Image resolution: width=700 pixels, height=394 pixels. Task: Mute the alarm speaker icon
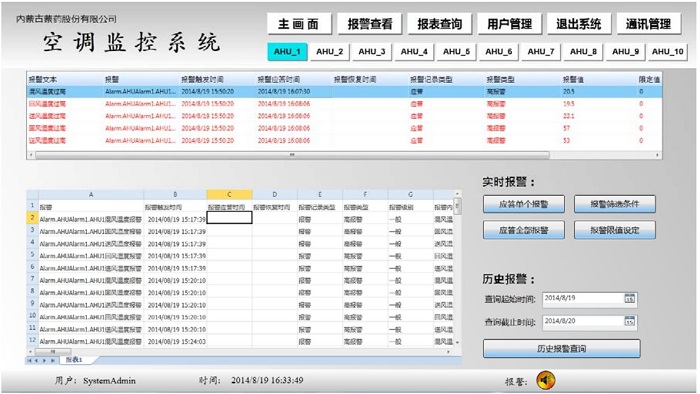pos(546,381)
